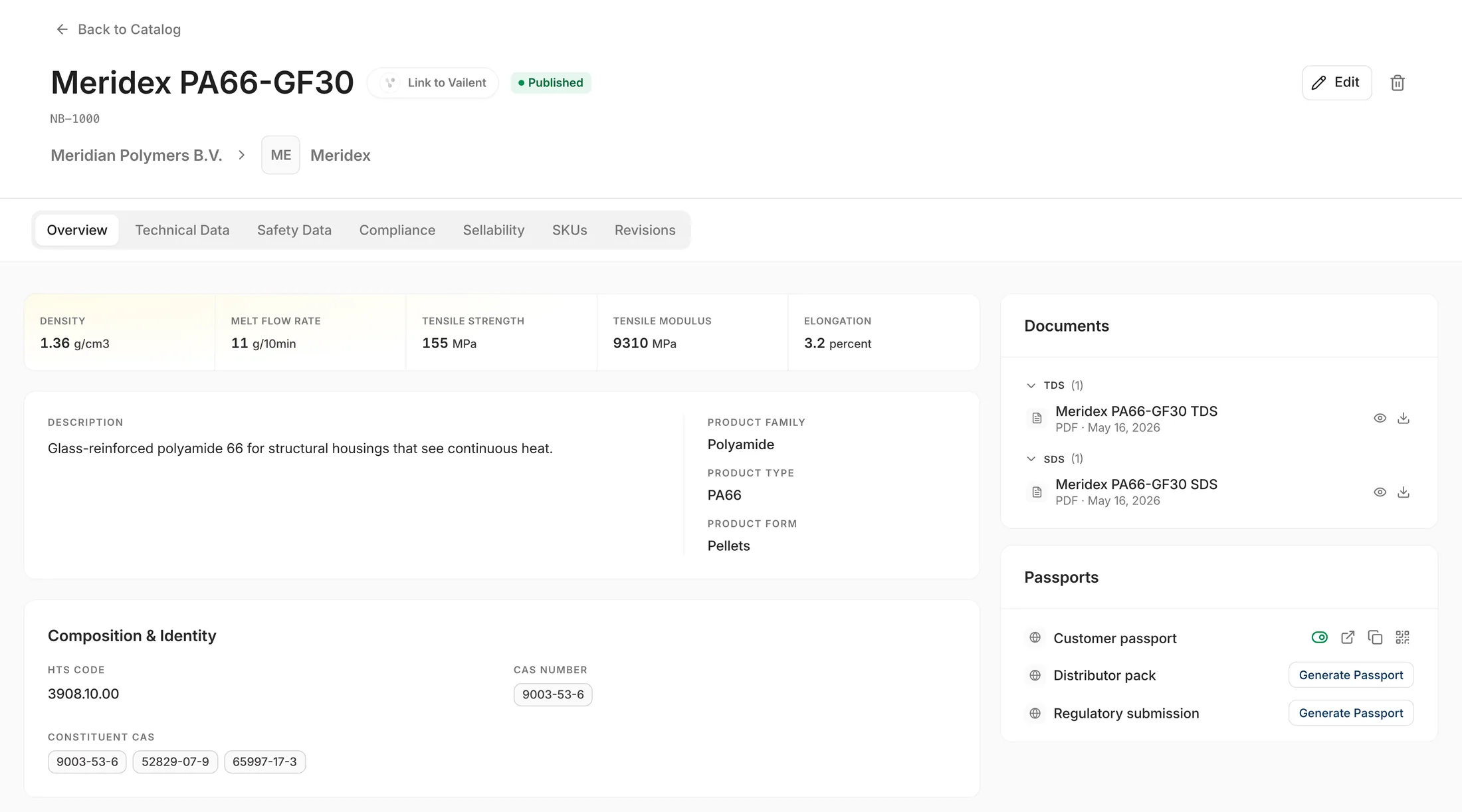This screenshot has height=812, width=1462.
Task: Generate Passport for Regulatory submission
Action: 1351,714
